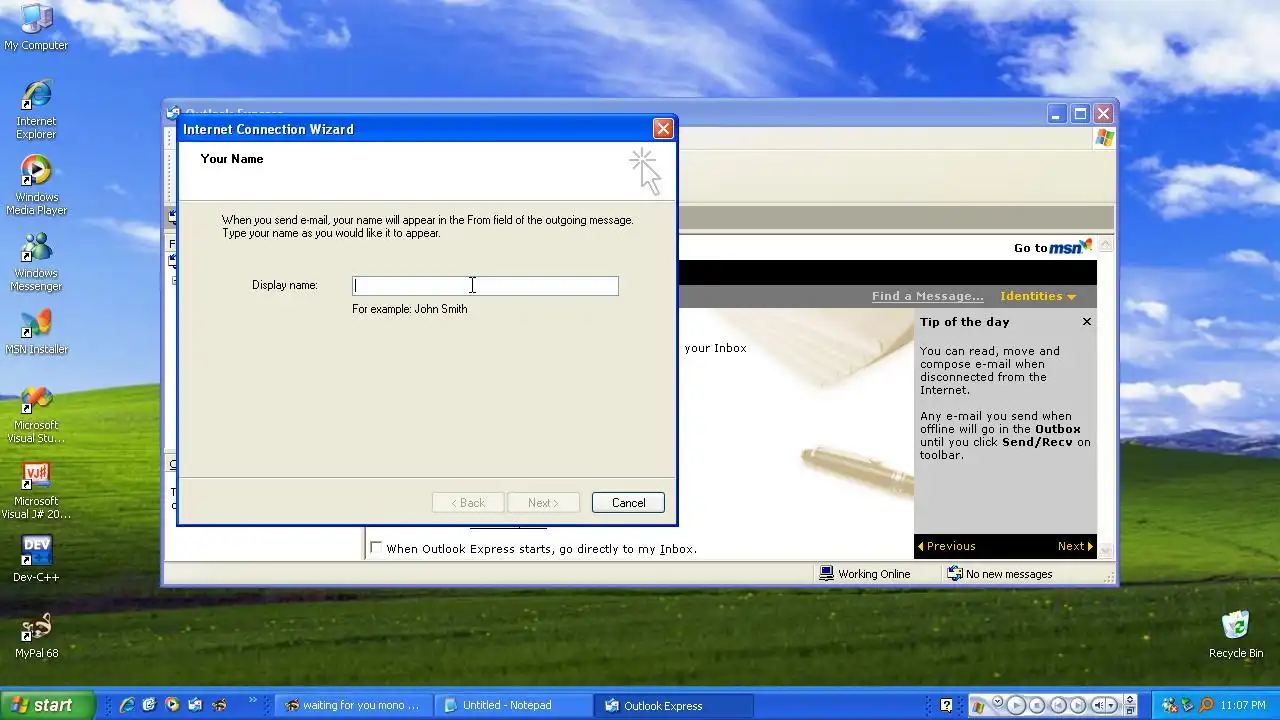The height and width of the screenshot is (720, 1280).
Task: Open the taskbar media player quick-access menu
Action: pos(998,701)
